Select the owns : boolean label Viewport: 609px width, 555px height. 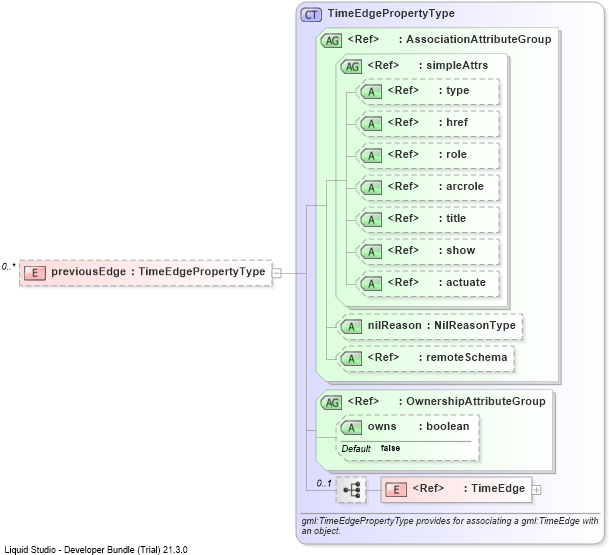418,426
